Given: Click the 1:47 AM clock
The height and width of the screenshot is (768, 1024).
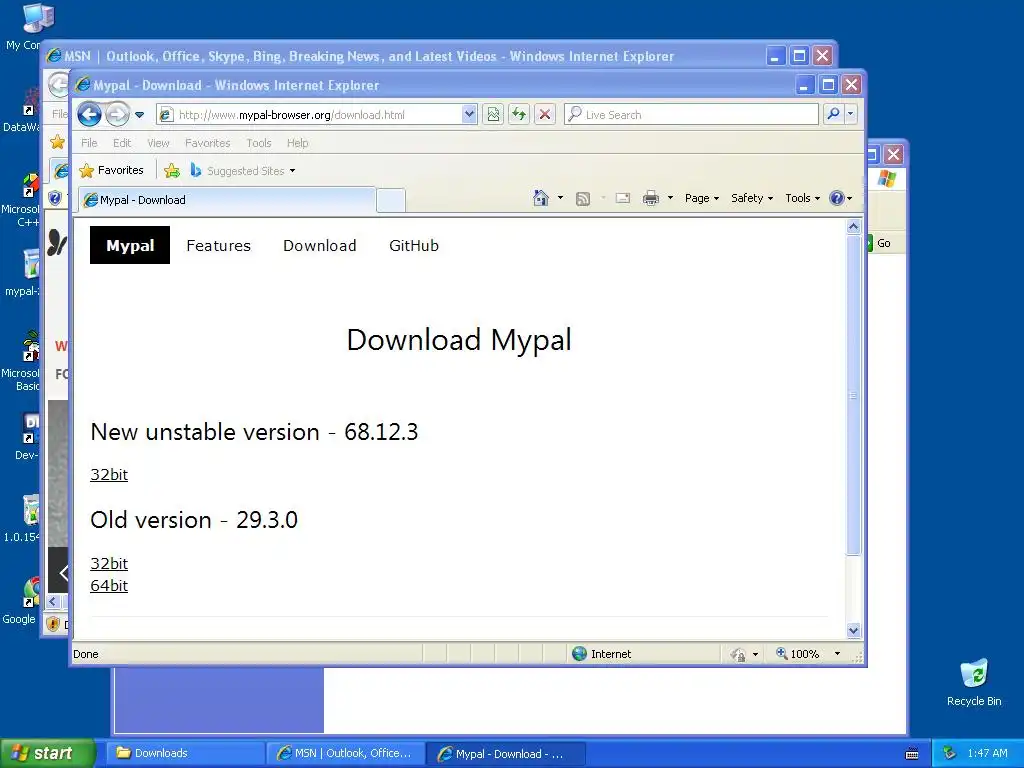Looking at the screenshot, I should coord(987,754).
